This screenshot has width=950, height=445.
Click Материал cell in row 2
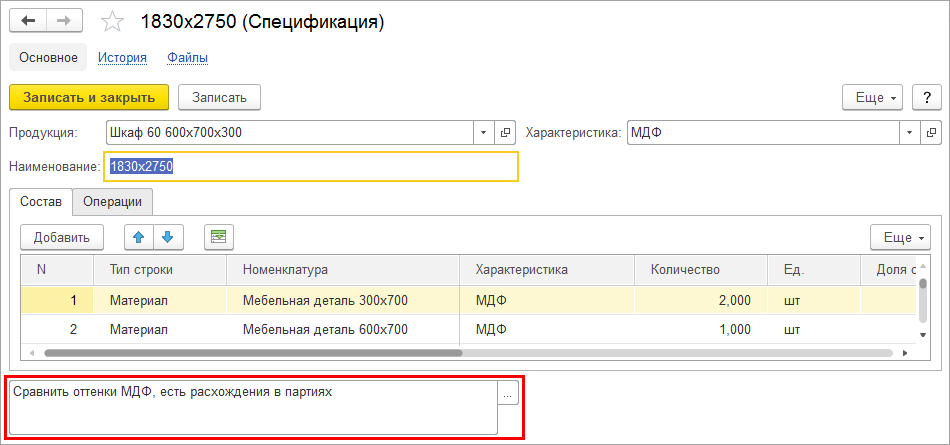click(x=160, y=330)
